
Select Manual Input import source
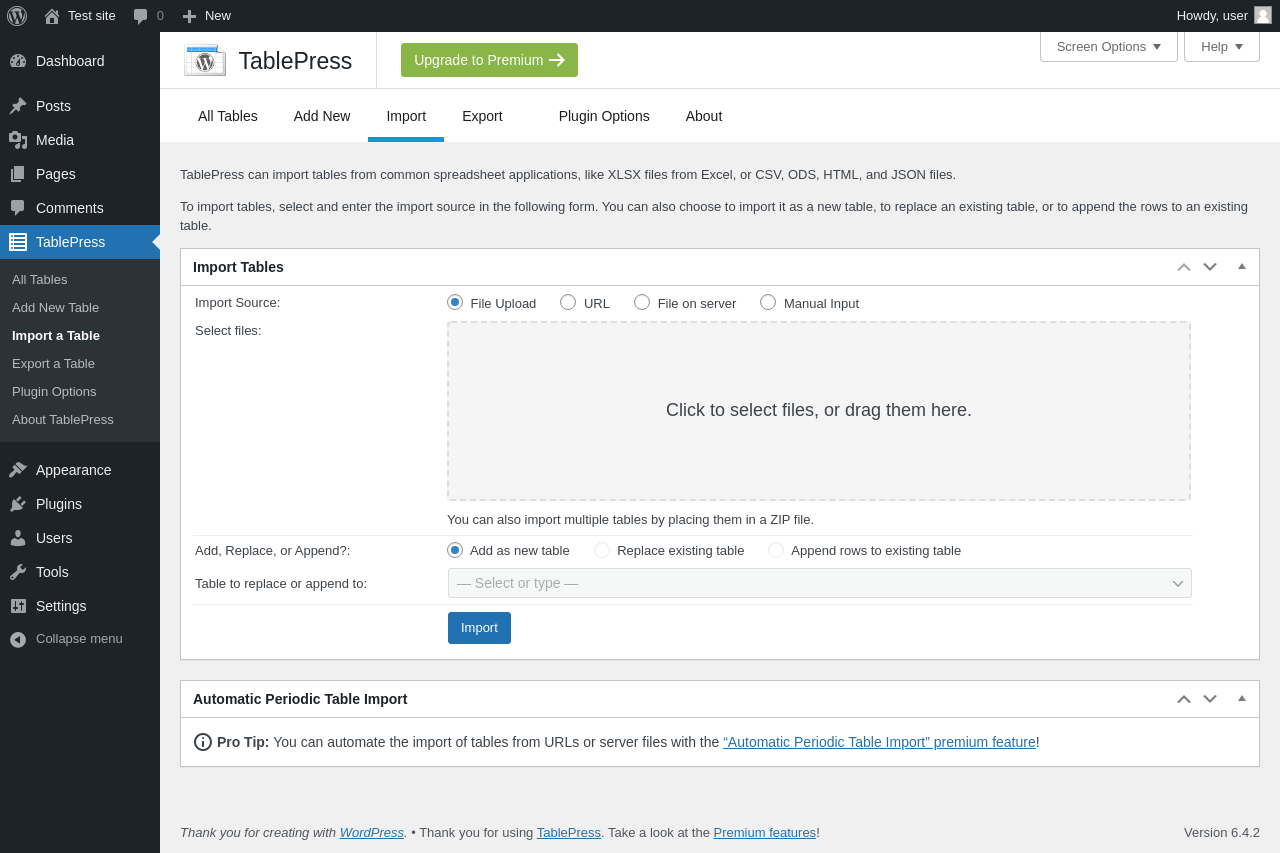point(768,302)
